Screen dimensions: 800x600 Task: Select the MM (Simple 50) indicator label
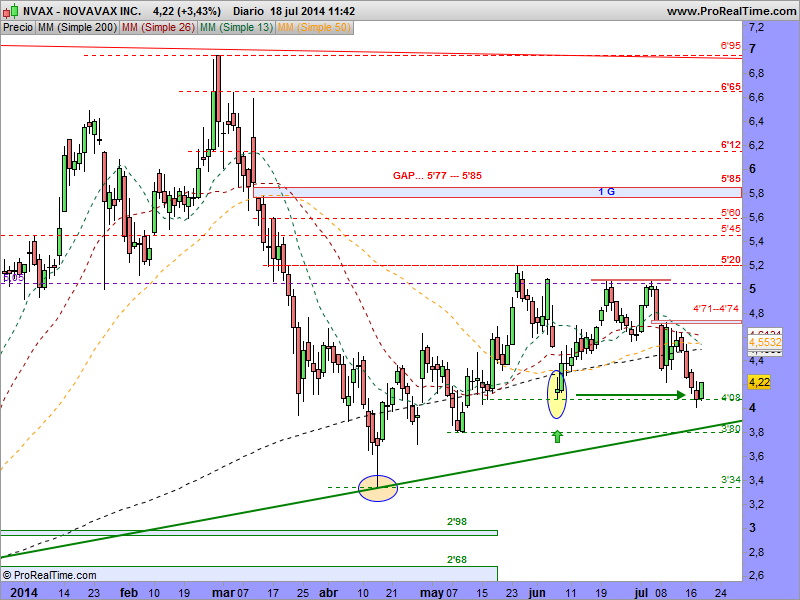click(x=314, y=28)
